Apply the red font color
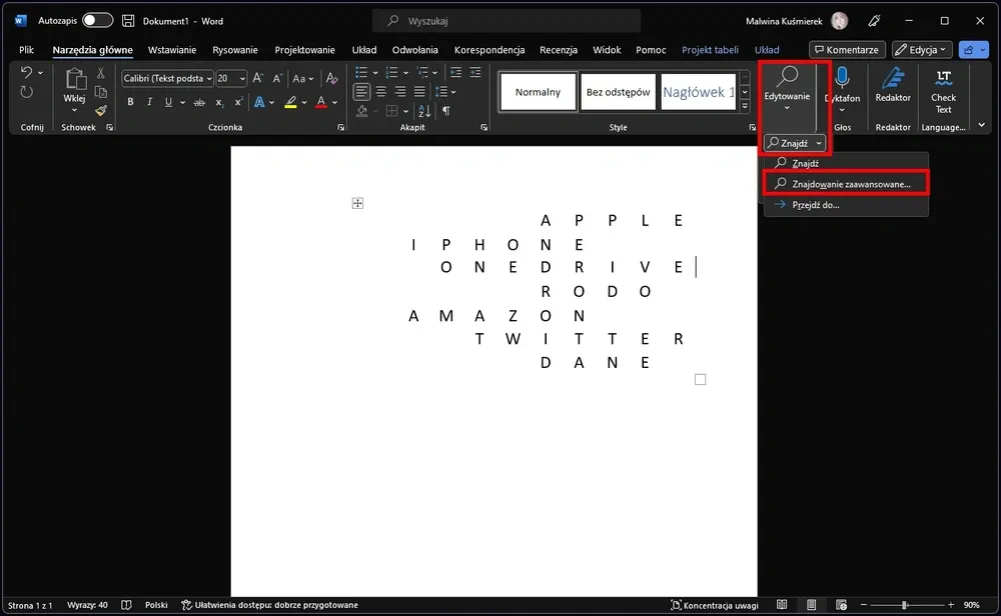1001x616 pixels. coord(321,102)
